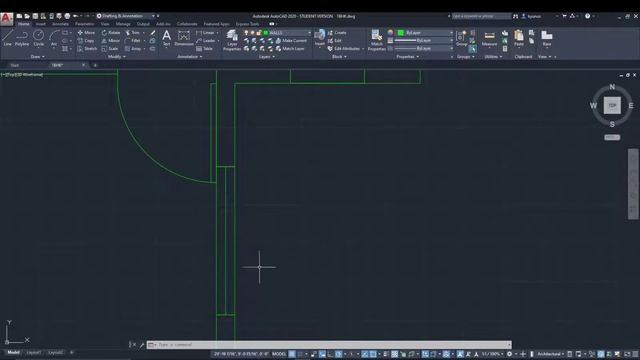
Task: Open Drafting & Annotation workspace dropdown
Action: pos(153,16)
